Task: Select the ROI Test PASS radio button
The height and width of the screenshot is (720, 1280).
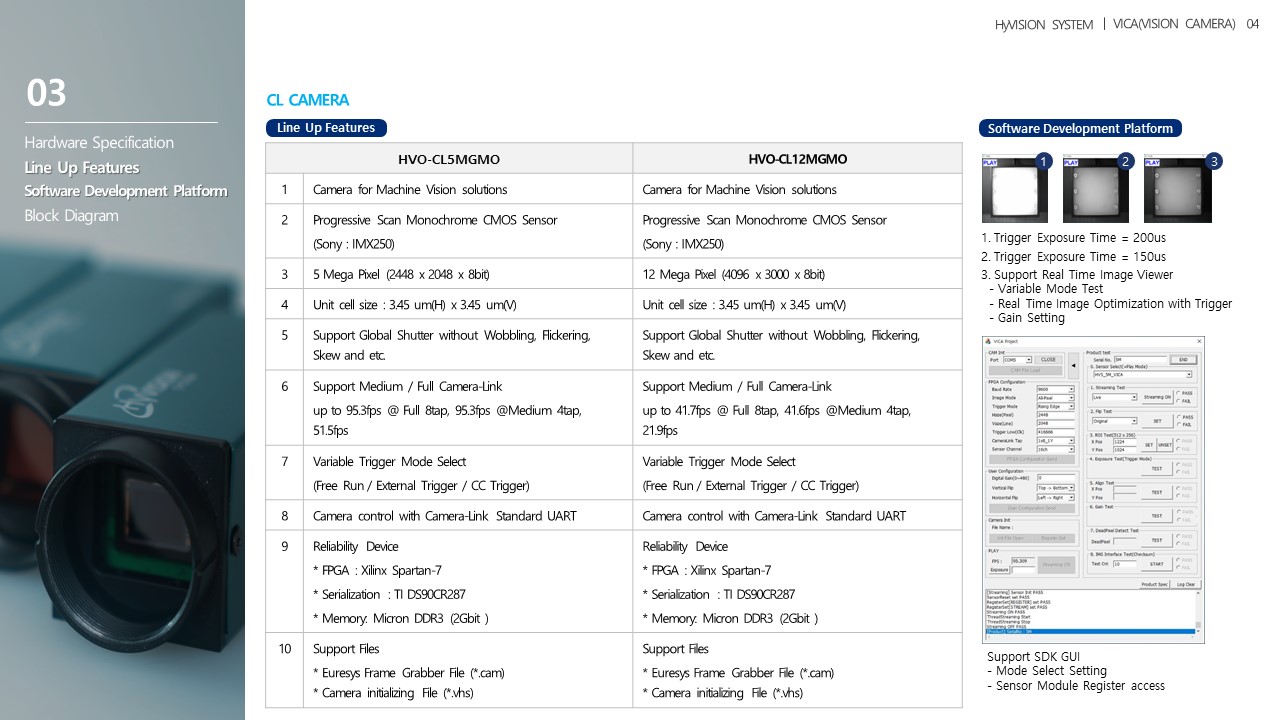Action: pos(1179,441)
